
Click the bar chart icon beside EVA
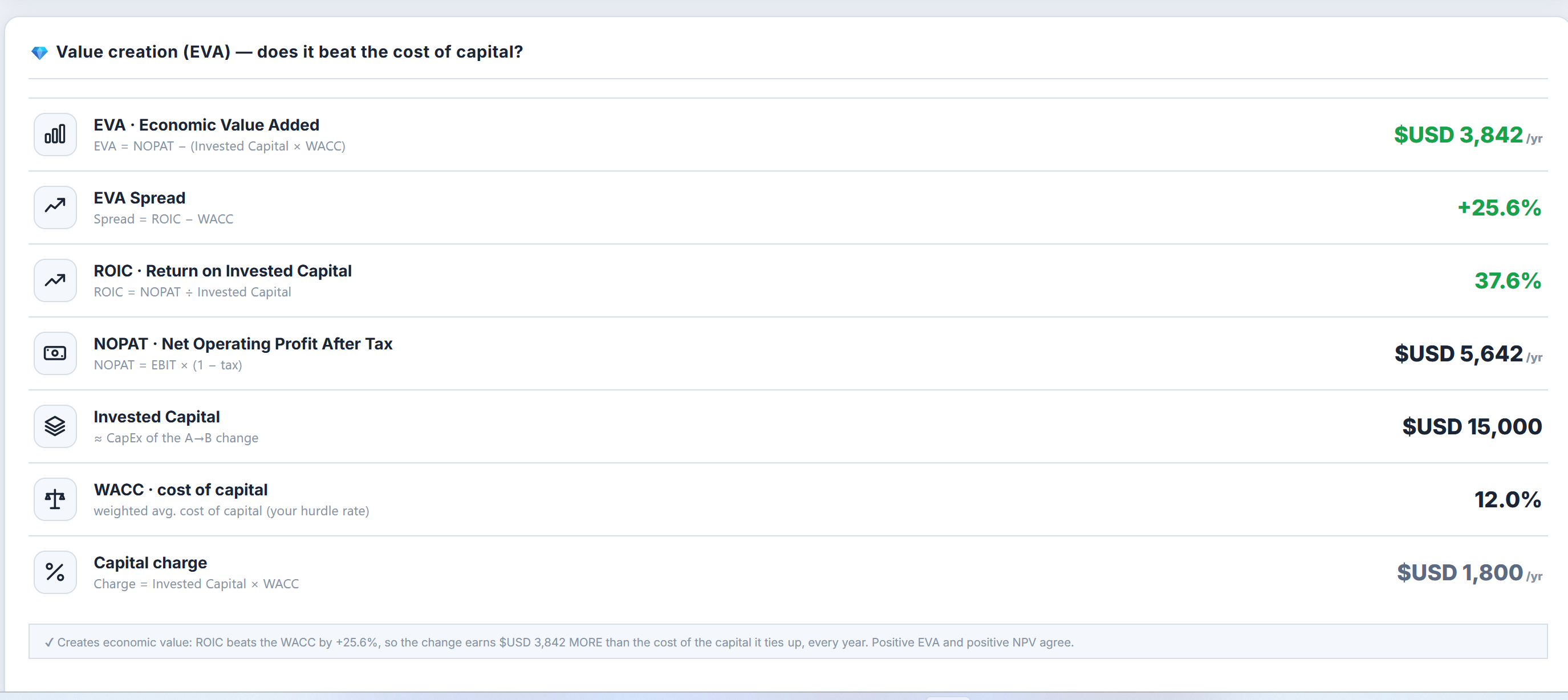[x=55, y=135]
